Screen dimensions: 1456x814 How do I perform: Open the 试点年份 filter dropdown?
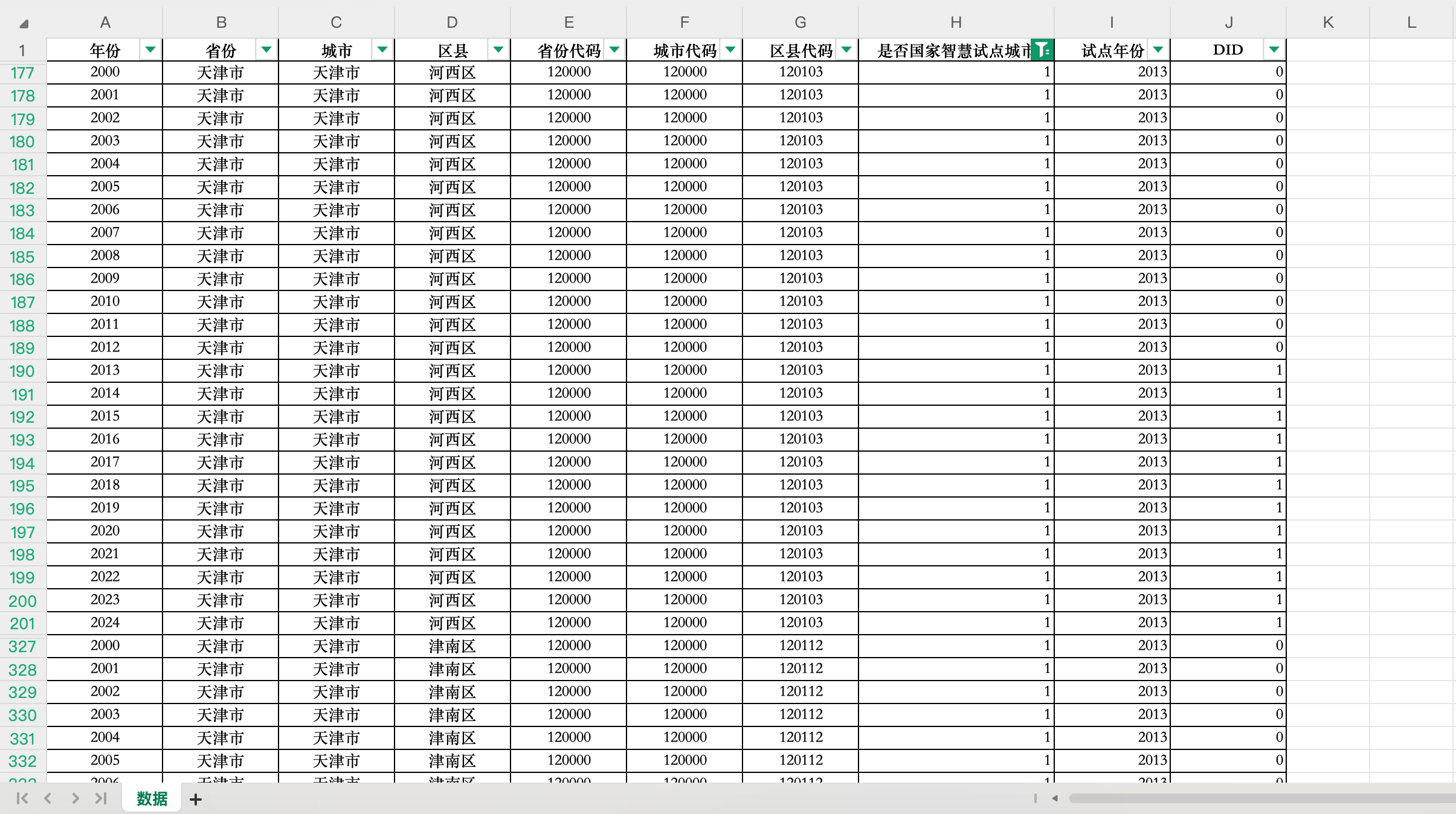(1158, 50)
